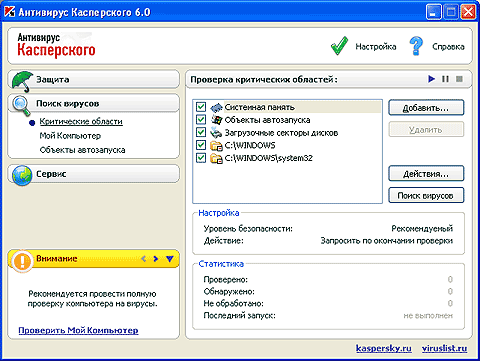Click the Рекомендуемый security level value
The image size is (480, 361).
click(x=422, y=229)
